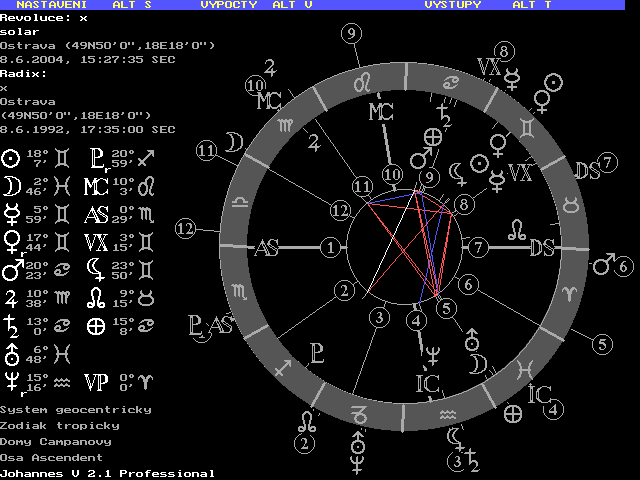The image size is (640, 480).
Task: Click the Mars symbol in the left planet table
Action: coord(11,269)
